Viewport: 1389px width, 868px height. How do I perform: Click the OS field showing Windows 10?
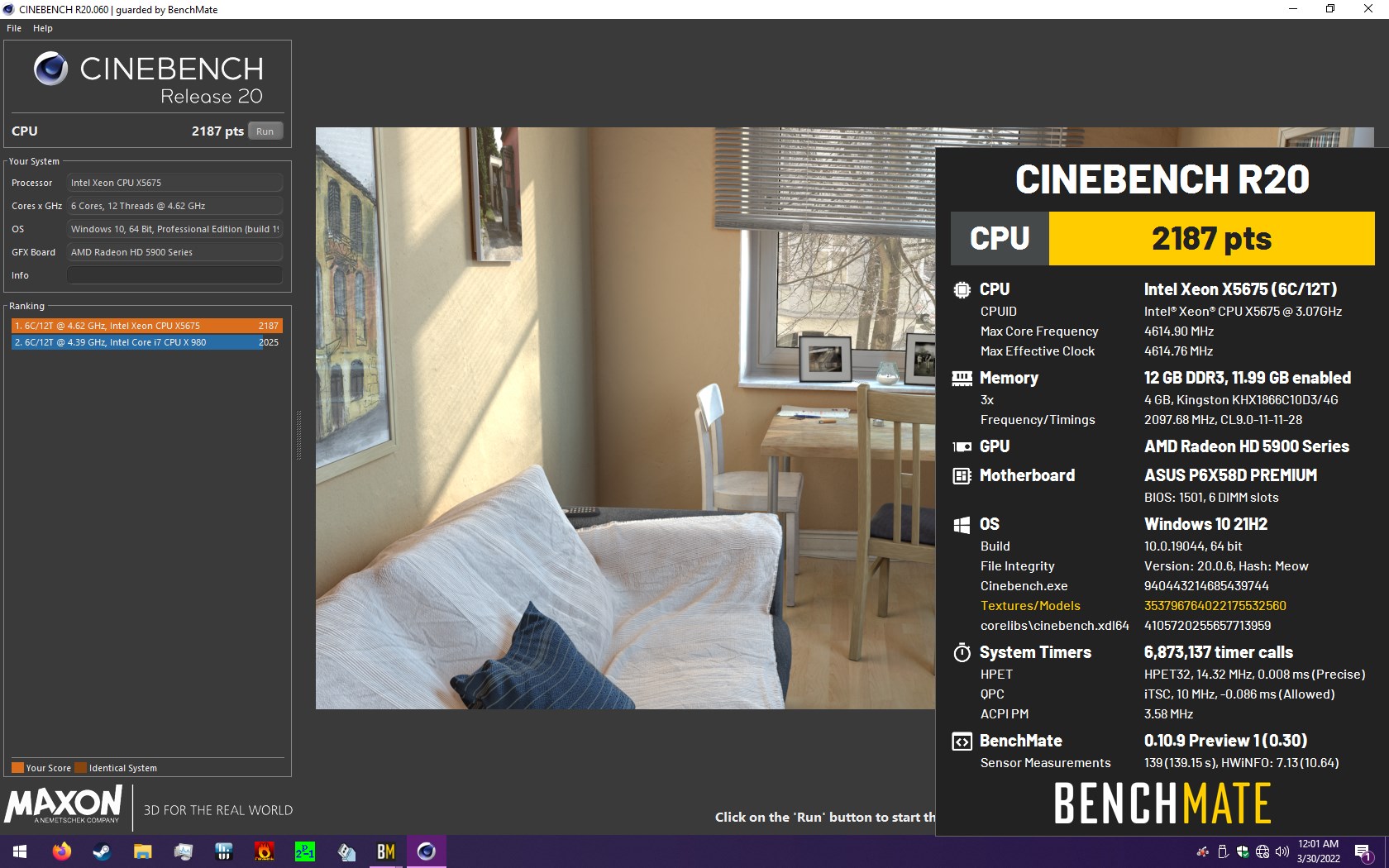pos(174,229)
